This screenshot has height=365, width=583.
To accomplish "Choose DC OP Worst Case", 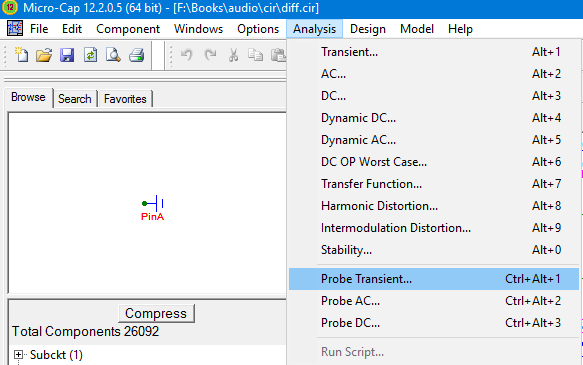I will tap(434, 162).
